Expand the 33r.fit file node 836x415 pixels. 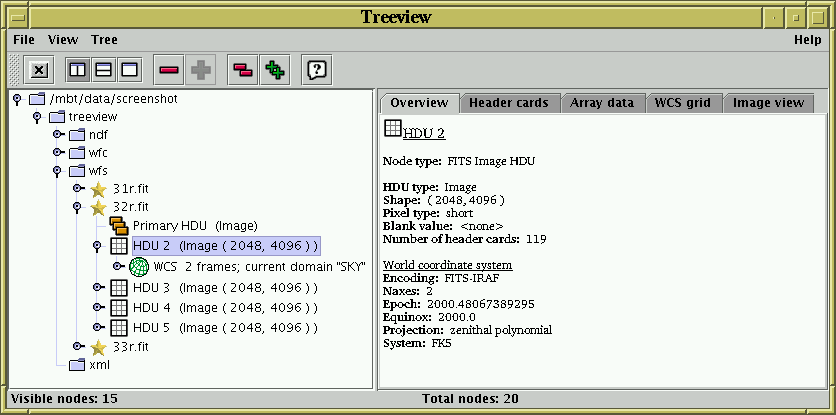[77, 346]
